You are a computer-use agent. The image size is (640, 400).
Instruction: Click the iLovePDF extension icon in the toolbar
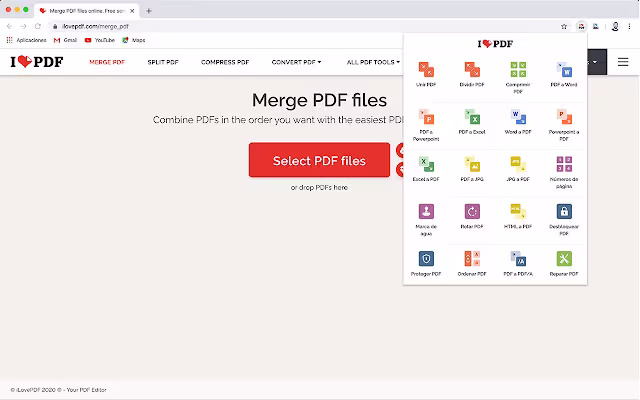(x=581, y=27)
